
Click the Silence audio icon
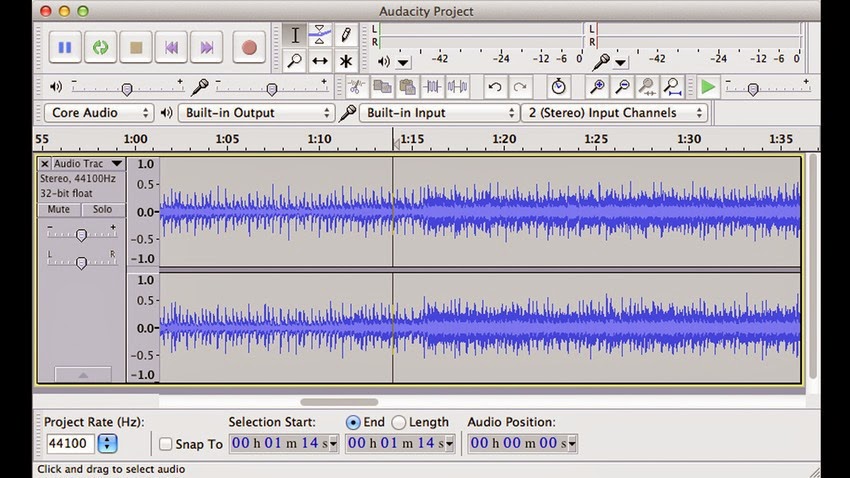click(x=457, y=87)
